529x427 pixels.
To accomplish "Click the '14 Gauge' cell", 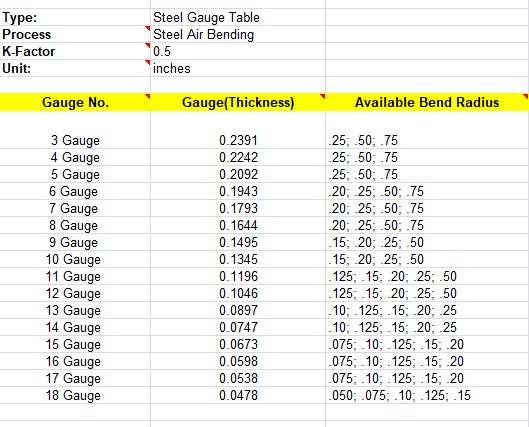I will tap(75, 327).
